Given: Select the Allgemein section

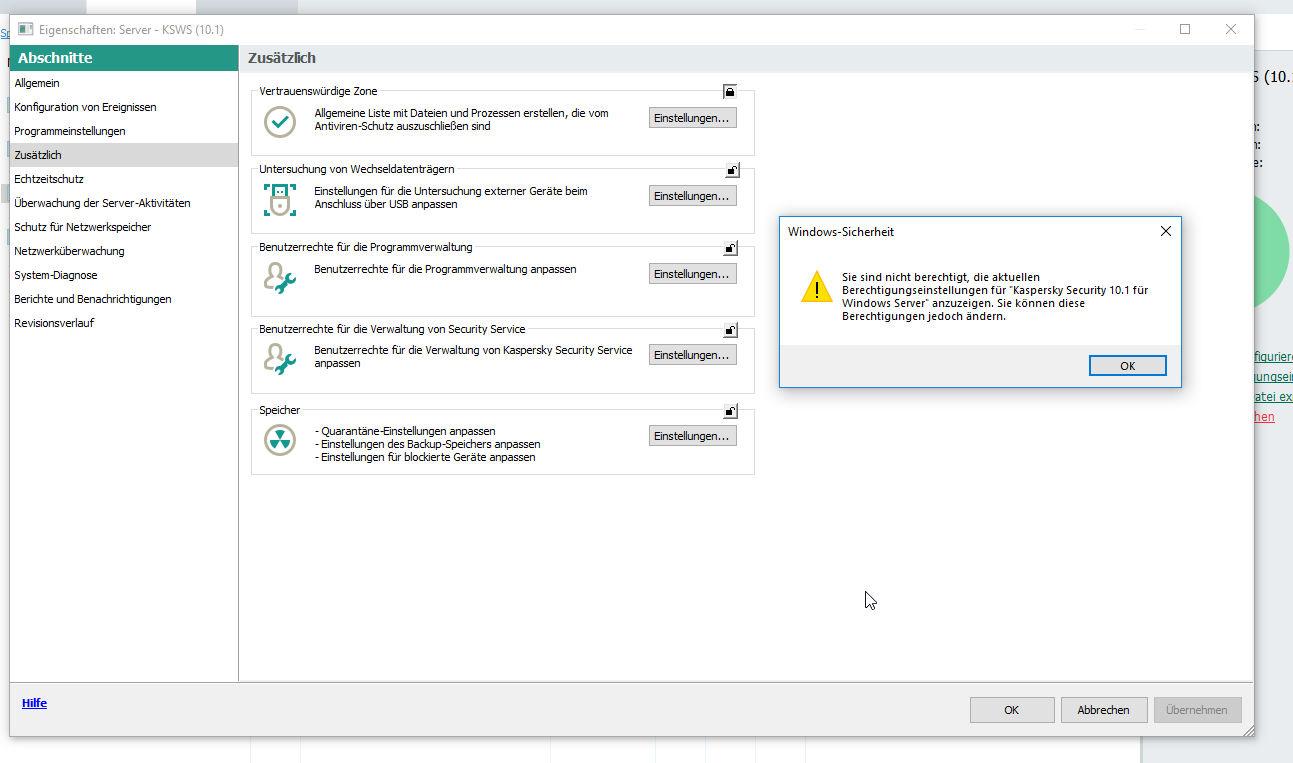Looking at the screenshot, I should 124,83.
